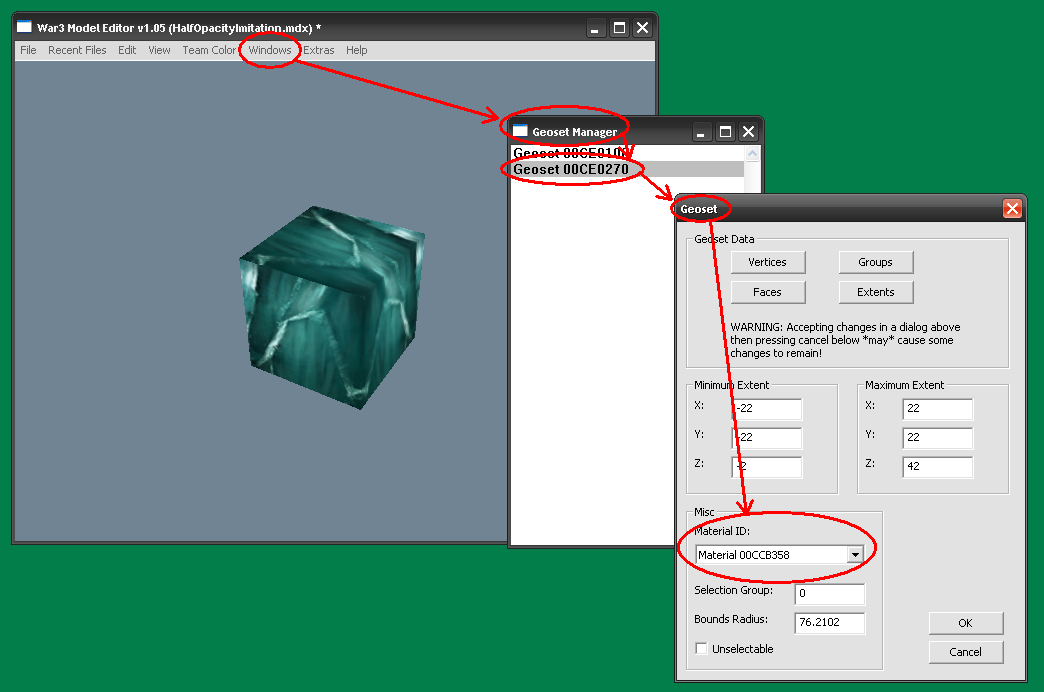
Task: Click the textured cube in the viewport
Action: [332, 306]
